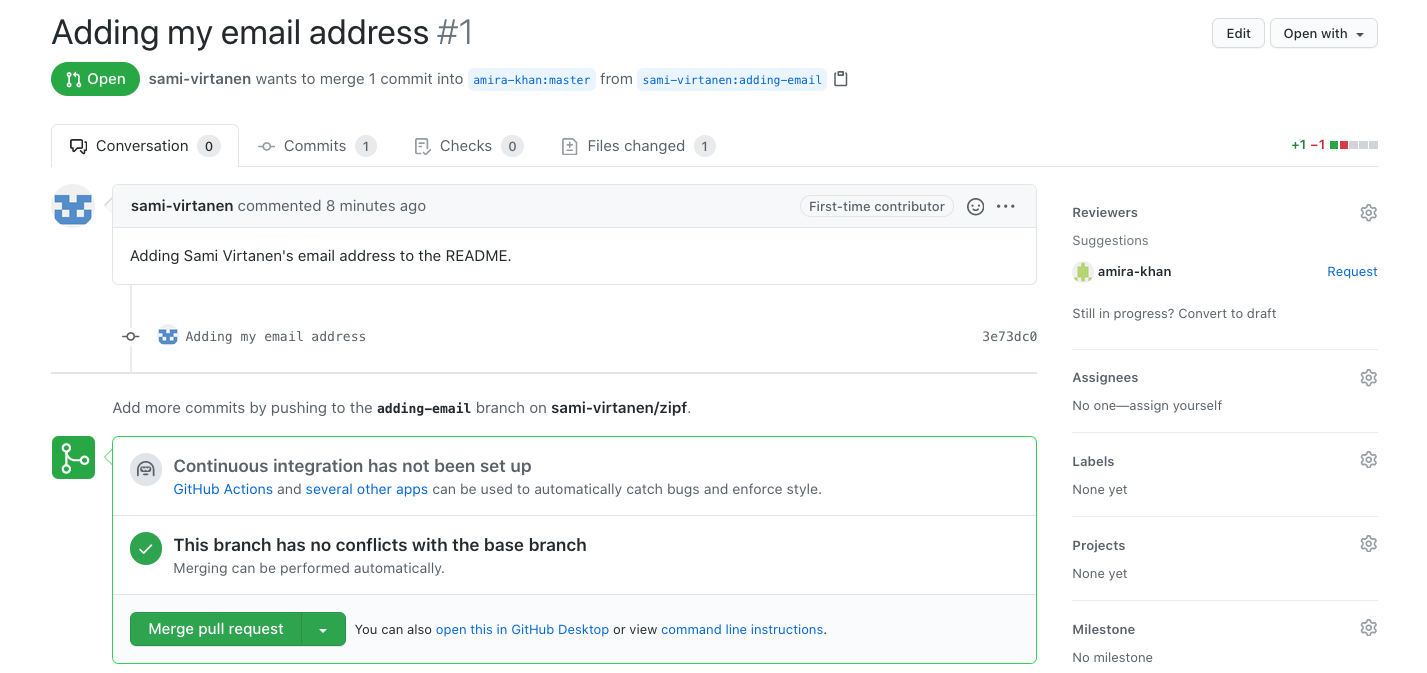Open commit hash 3e73dc0

[x=1009, y=337]
